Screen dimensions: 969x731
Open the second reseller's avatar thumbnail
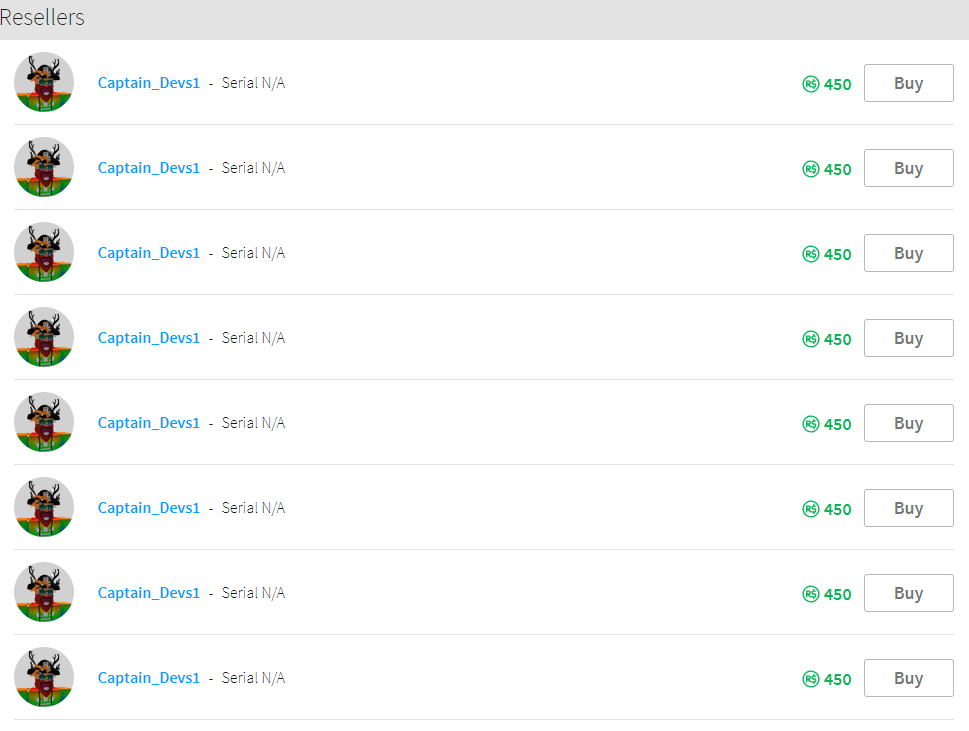[44, 167]
